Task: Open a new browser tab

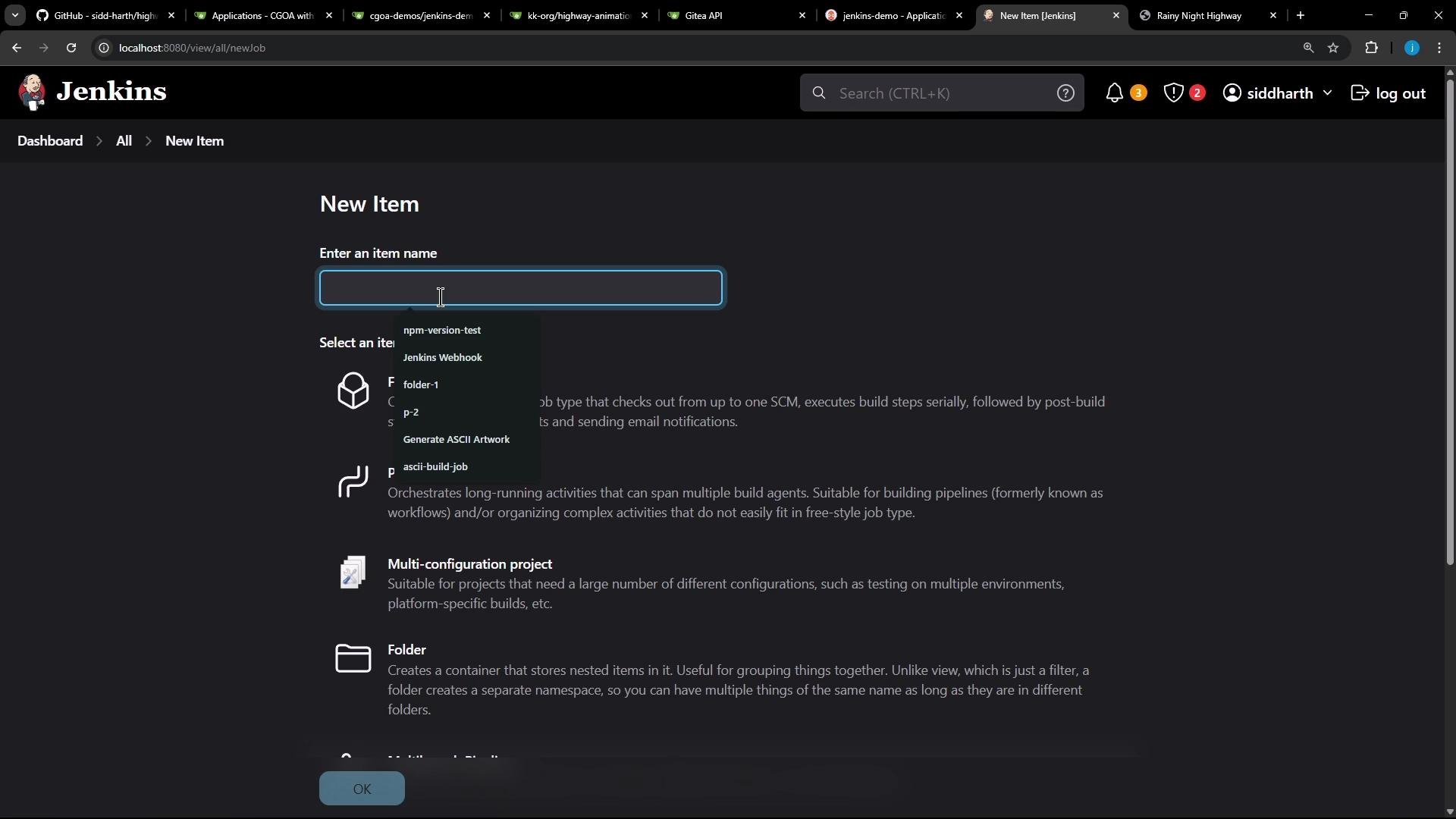Action: point(1301,15)
